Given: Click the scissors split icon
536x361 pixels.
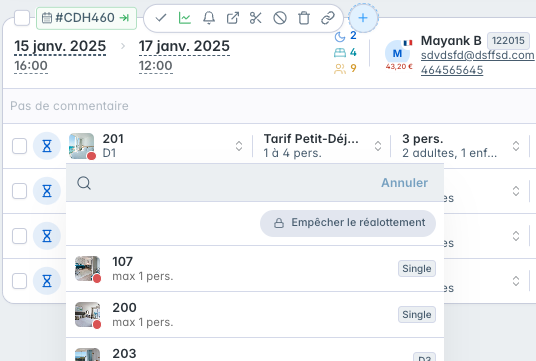Looking at the screenshot, I should click(256, 18).
